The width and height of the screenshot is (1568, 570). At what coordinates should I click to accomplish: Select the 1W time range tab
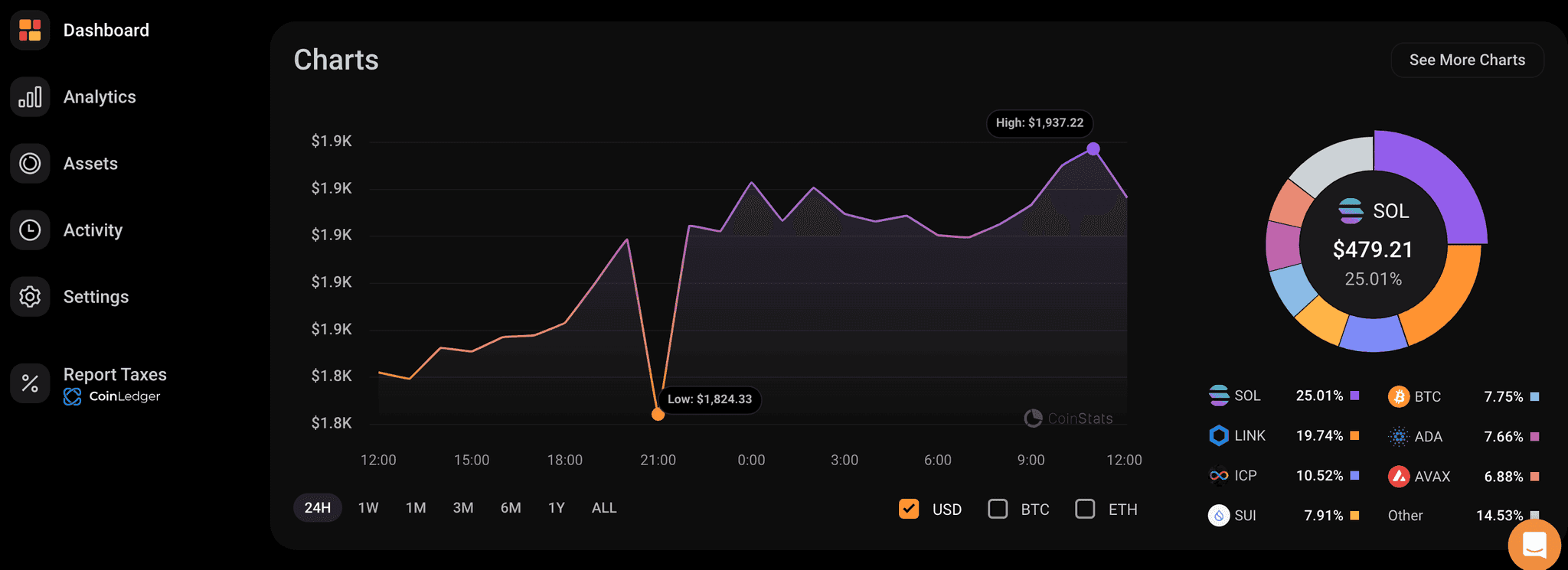pyautogui.click(x=368, y=508)
